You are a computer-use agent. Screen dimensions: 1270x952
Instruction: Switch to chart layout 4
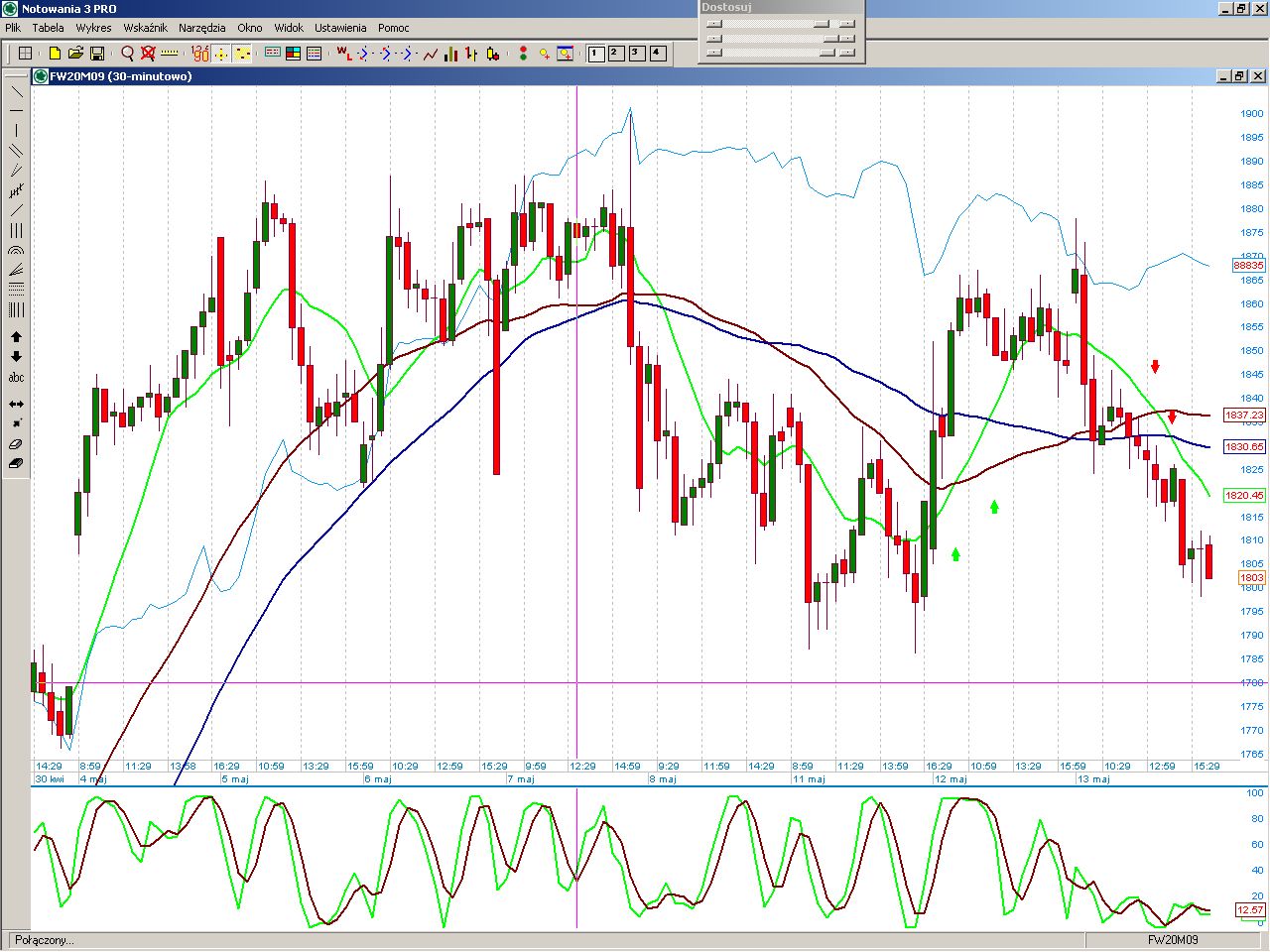click(x=658, y=54)
